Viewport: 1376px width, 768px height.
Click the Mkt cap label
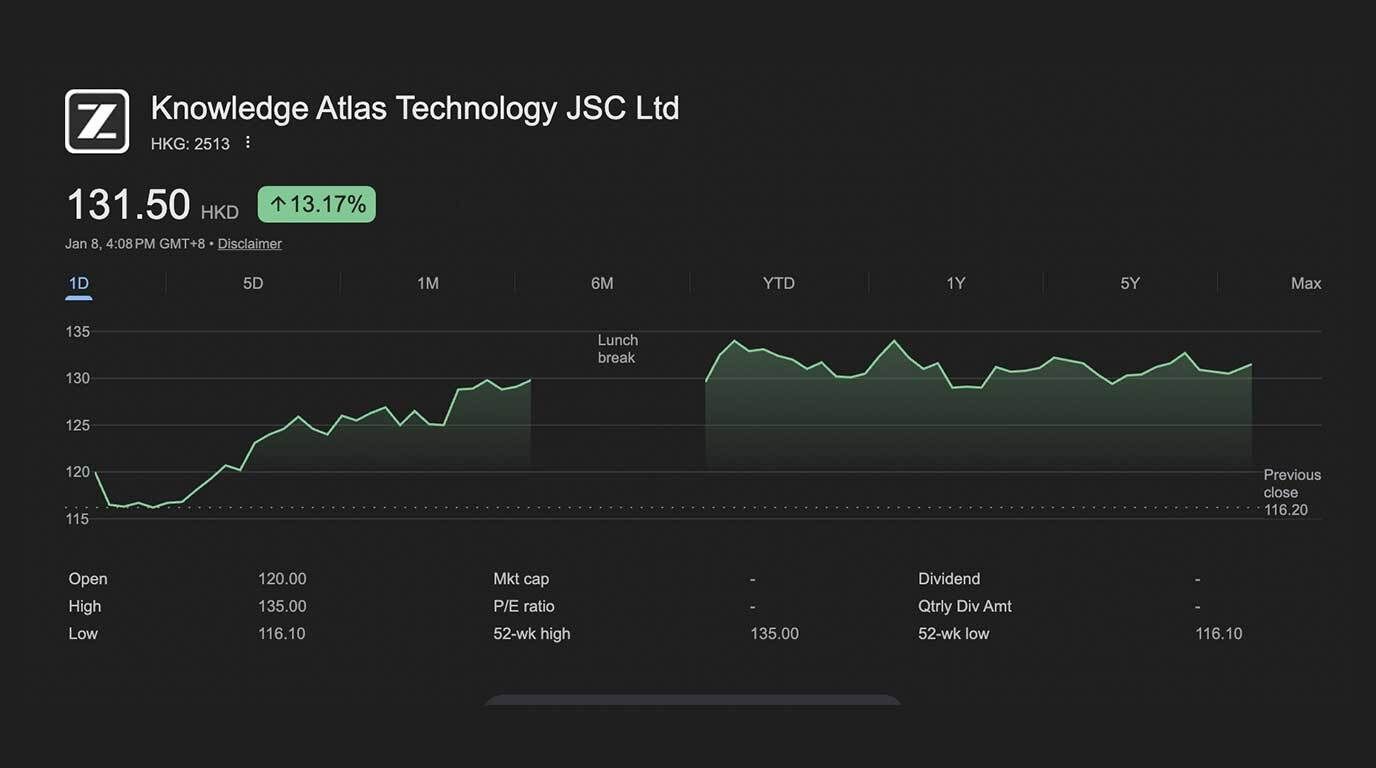(521, 579)
